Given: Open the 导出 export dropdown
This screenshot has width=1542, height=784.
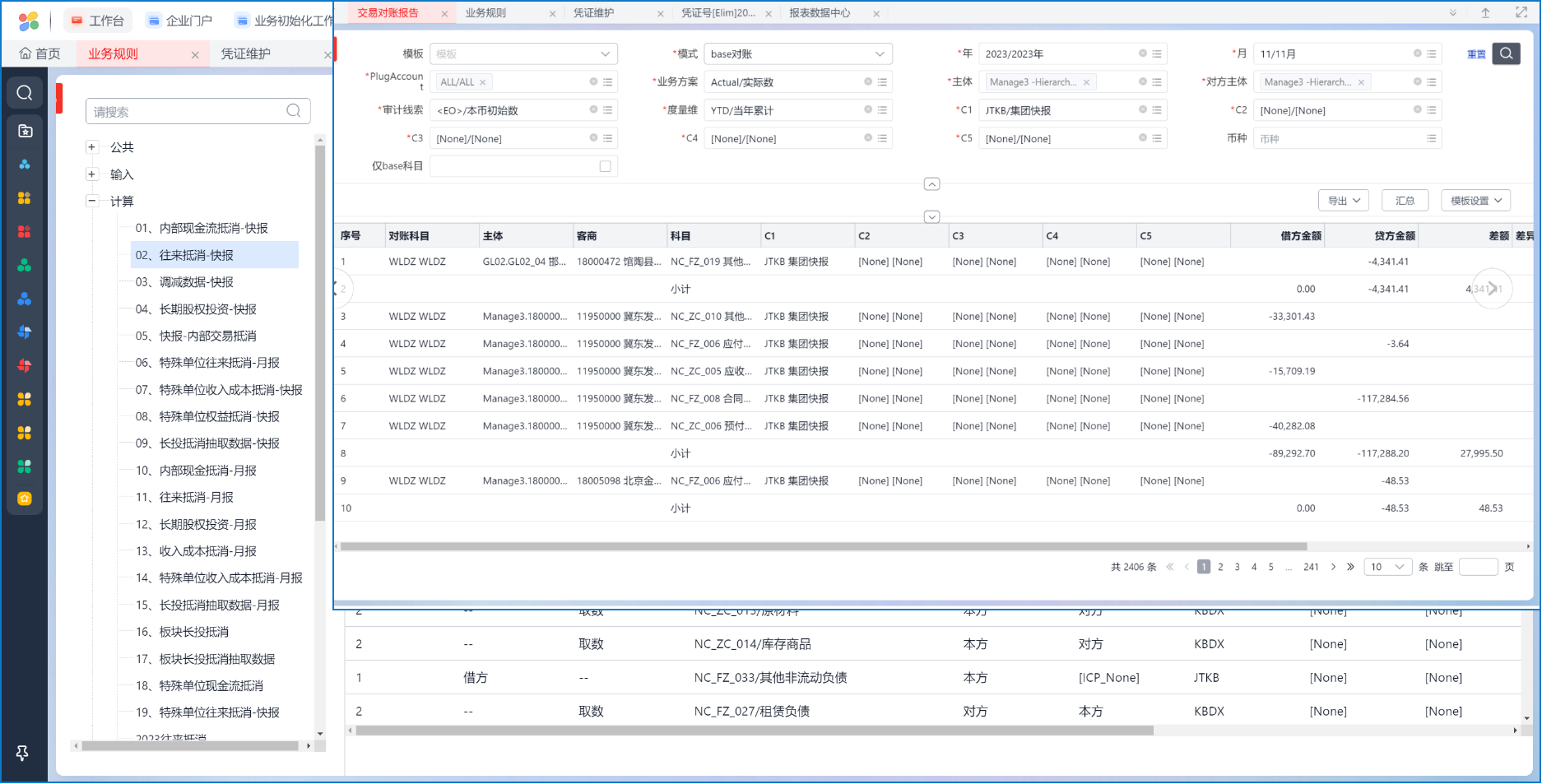Looking at the screenshot, I should [x=1343, y=201].
